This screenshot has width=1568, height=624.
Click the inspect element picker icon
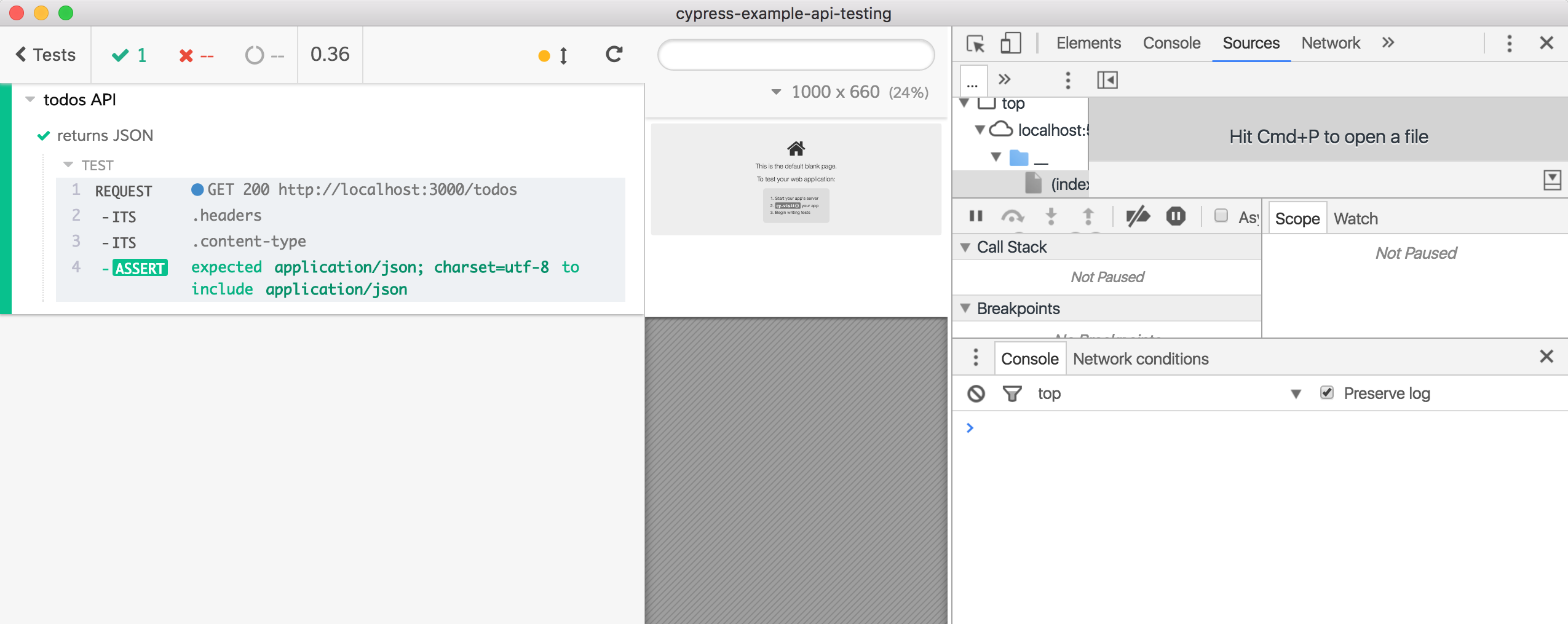(x=975, y=44)
